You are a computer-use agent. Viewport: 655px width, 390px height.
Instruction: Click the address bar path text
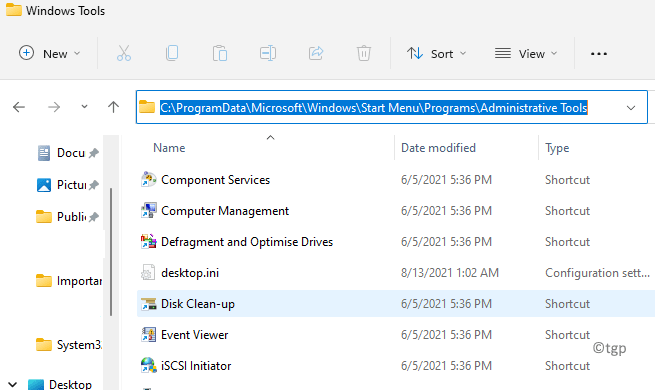tap(374, 108)
